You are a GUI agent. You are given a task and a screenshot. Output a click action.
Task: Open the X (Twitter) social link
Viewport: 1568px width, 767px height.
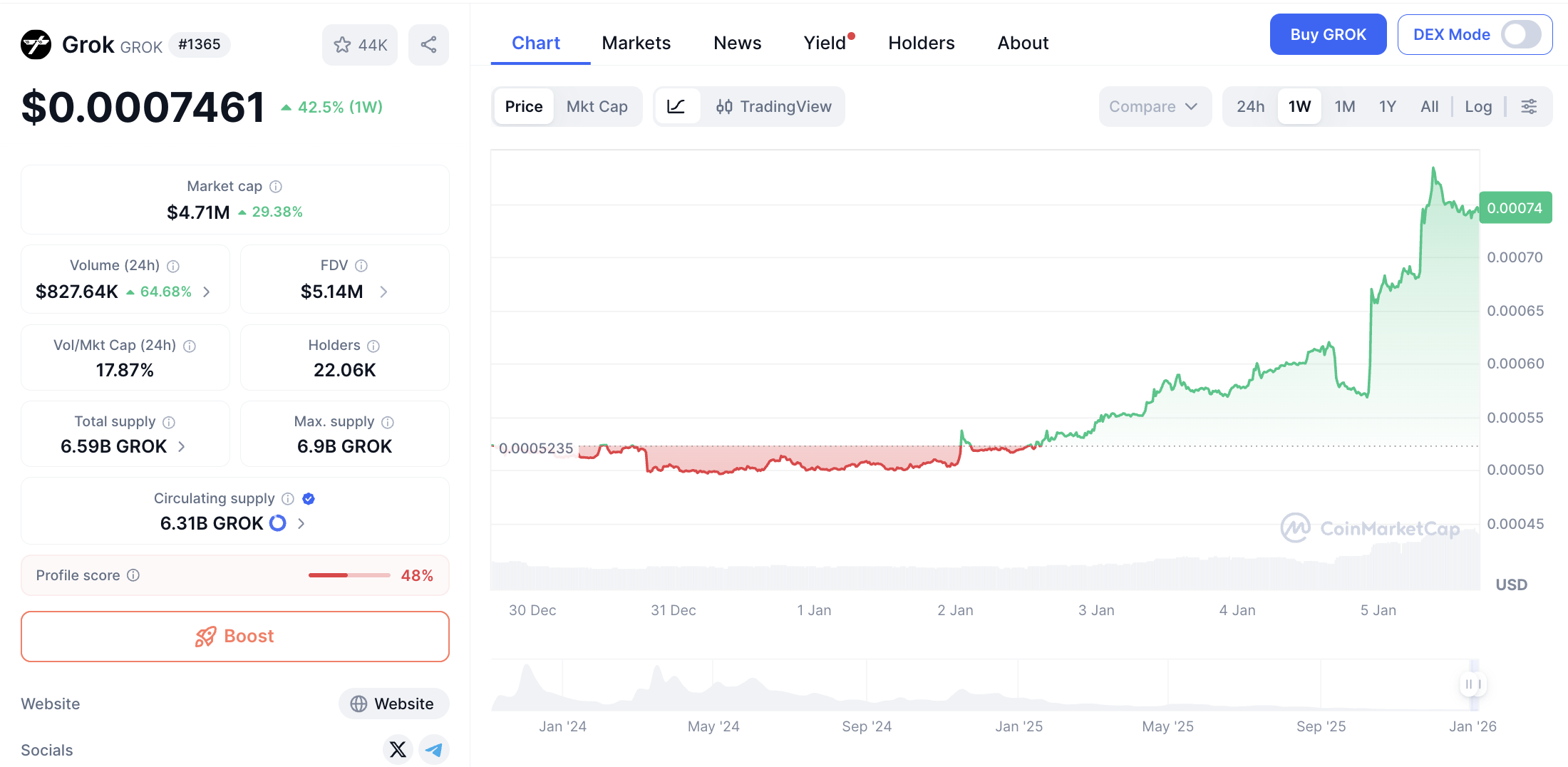click(x=398, y=749)
